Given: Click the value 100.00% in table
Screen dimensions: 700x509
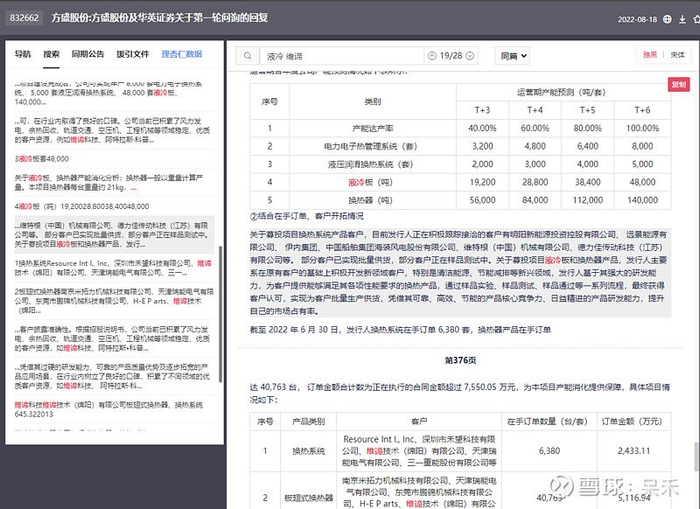Looking at the screenshot, I should coord(642,128).
